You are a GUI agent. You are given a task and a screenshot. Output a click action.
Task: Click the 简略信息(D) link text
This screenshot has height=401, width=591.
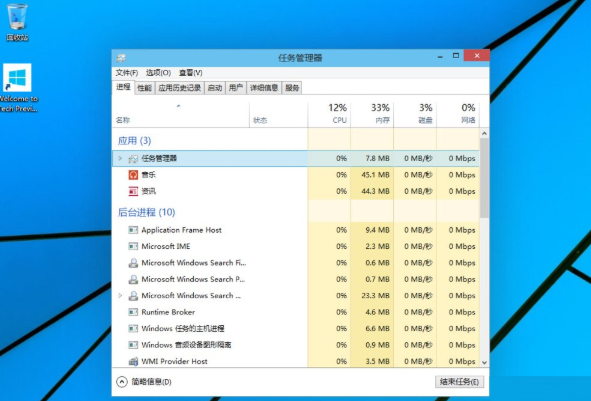[151, 382]
